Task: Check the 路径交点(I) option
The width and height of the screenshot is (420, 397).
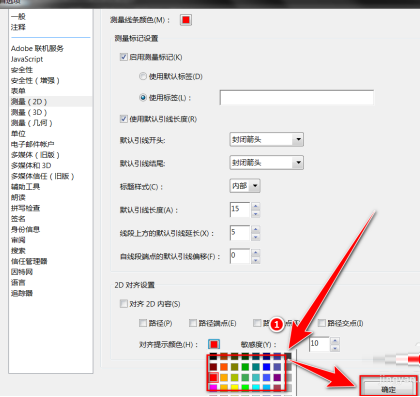Action: [x=322, y=323]
